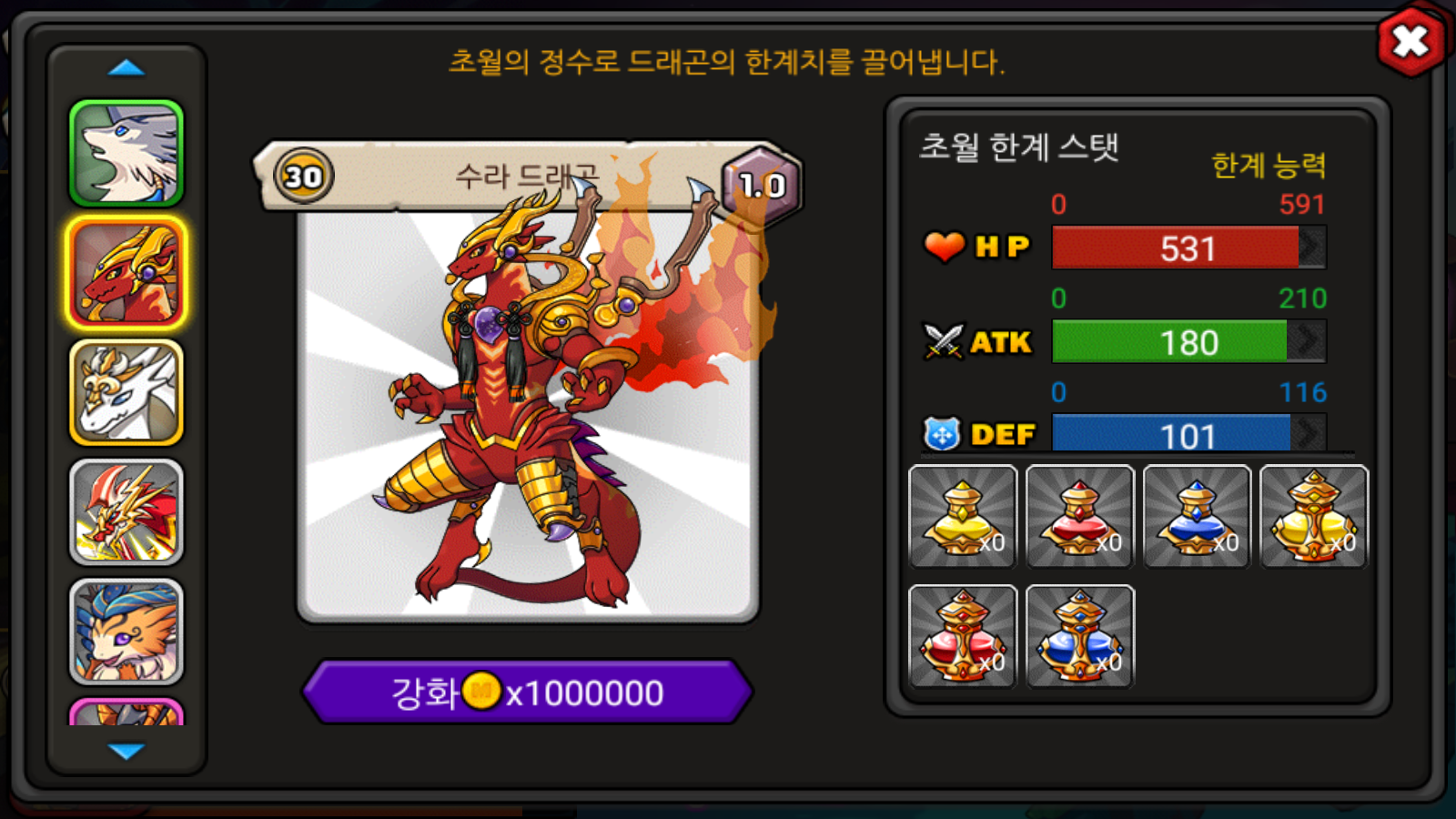Tap the level 30 badge
Screen dimensions: 1456x819
pyautogui.click(x=303, y=176)
